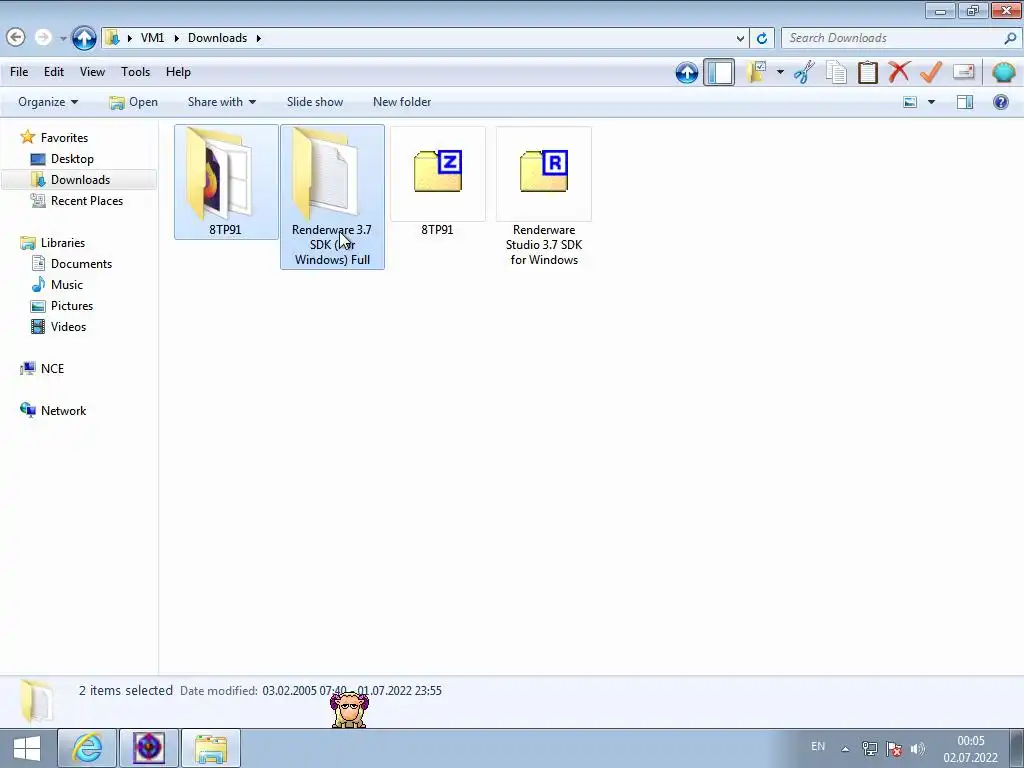Click the teal shell icon in the toolbar
The height and width of the screenshot is (768, 1024).
(x=1004, y=72)
